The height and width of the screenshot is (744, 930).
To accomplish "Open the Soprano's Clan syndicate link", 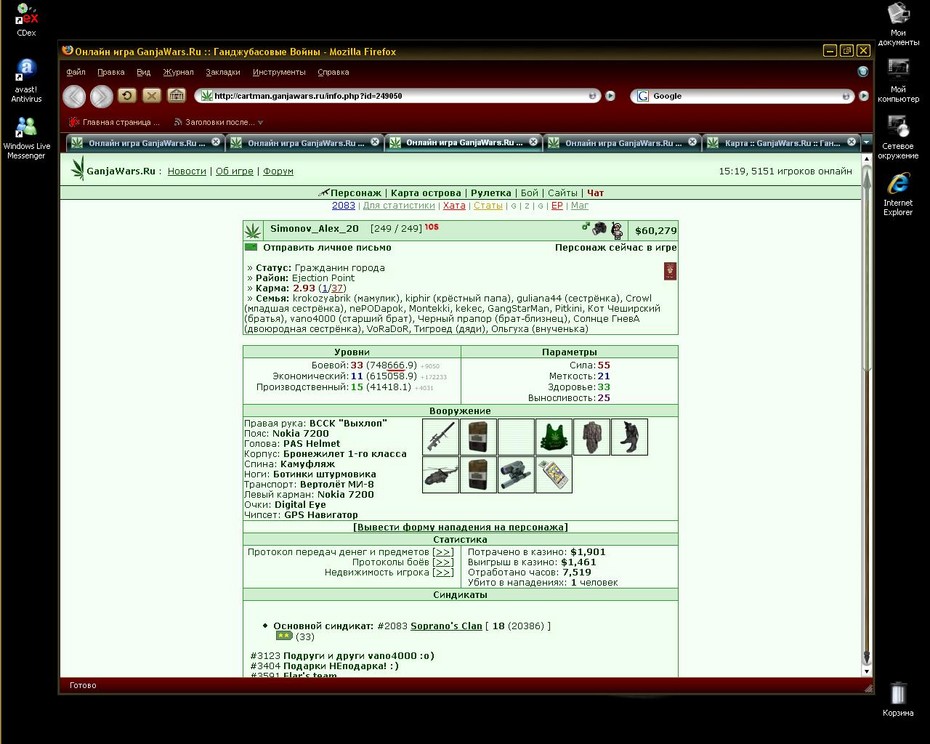I will coord(446,626).
